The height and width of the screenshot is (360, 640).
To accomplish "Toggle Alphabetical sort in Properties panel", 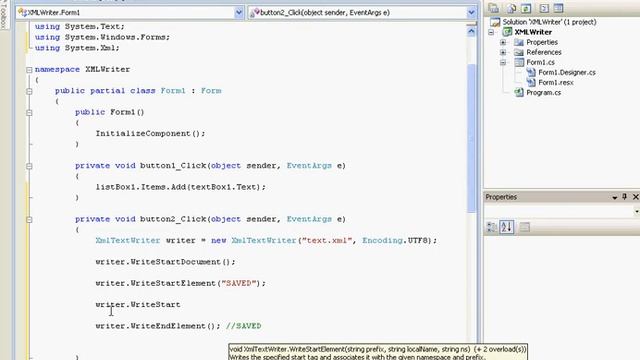I will [507, 227].
